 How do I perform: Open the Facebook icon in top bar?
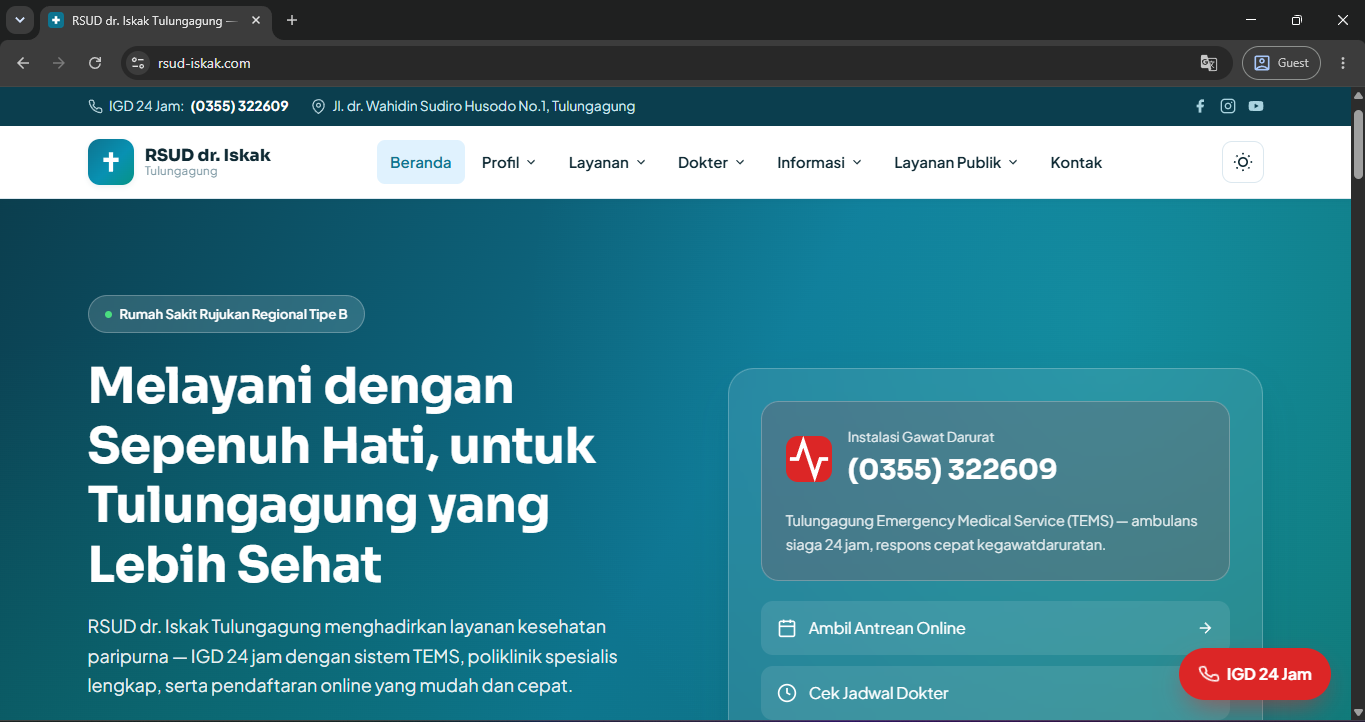tap(1200, 106)
